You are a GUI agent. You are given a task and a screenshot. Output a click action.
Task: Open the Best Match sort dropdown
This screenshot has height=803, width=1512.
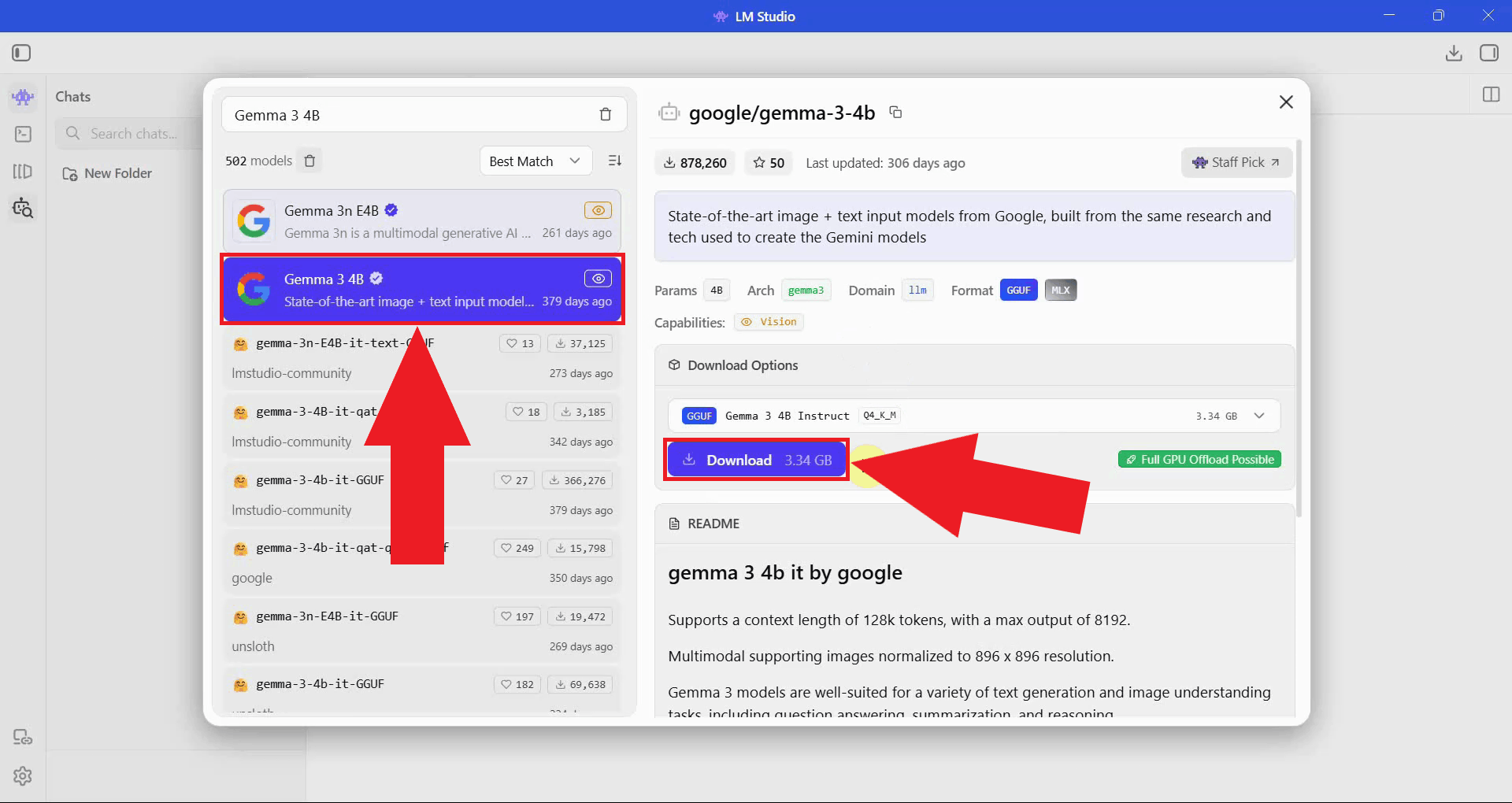click(535, 161)
